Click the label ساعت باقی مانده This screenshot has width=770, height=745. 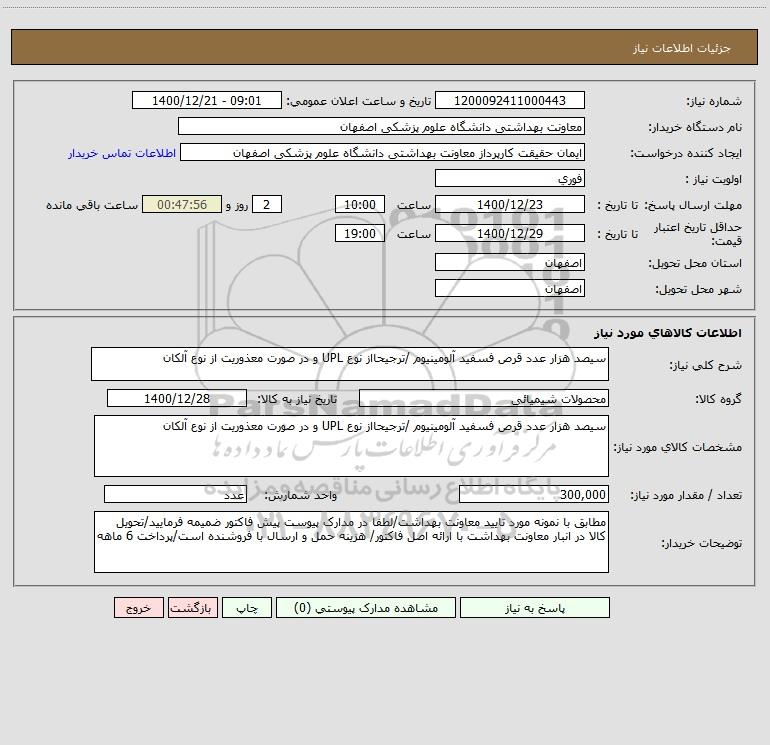92,205
